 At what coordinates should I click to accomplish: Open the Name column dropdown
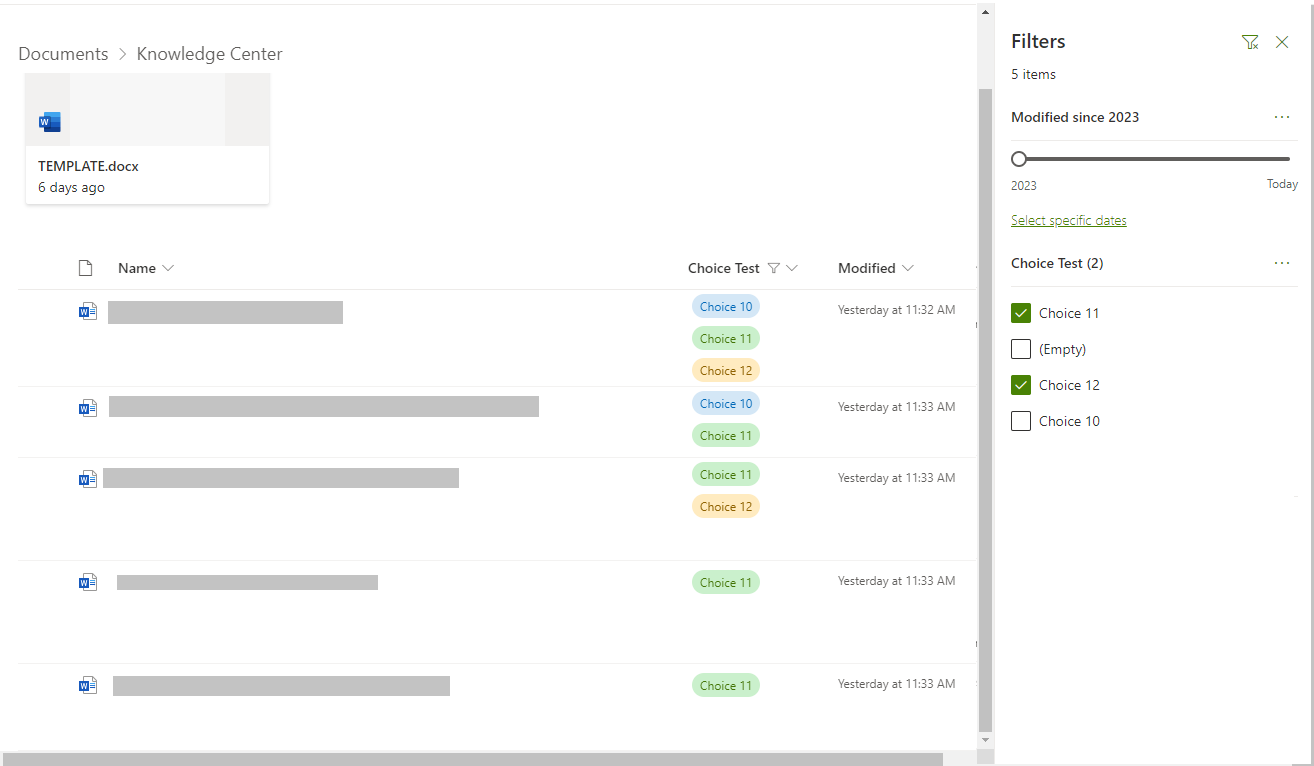pyautogui.click(x=168, y=268)
